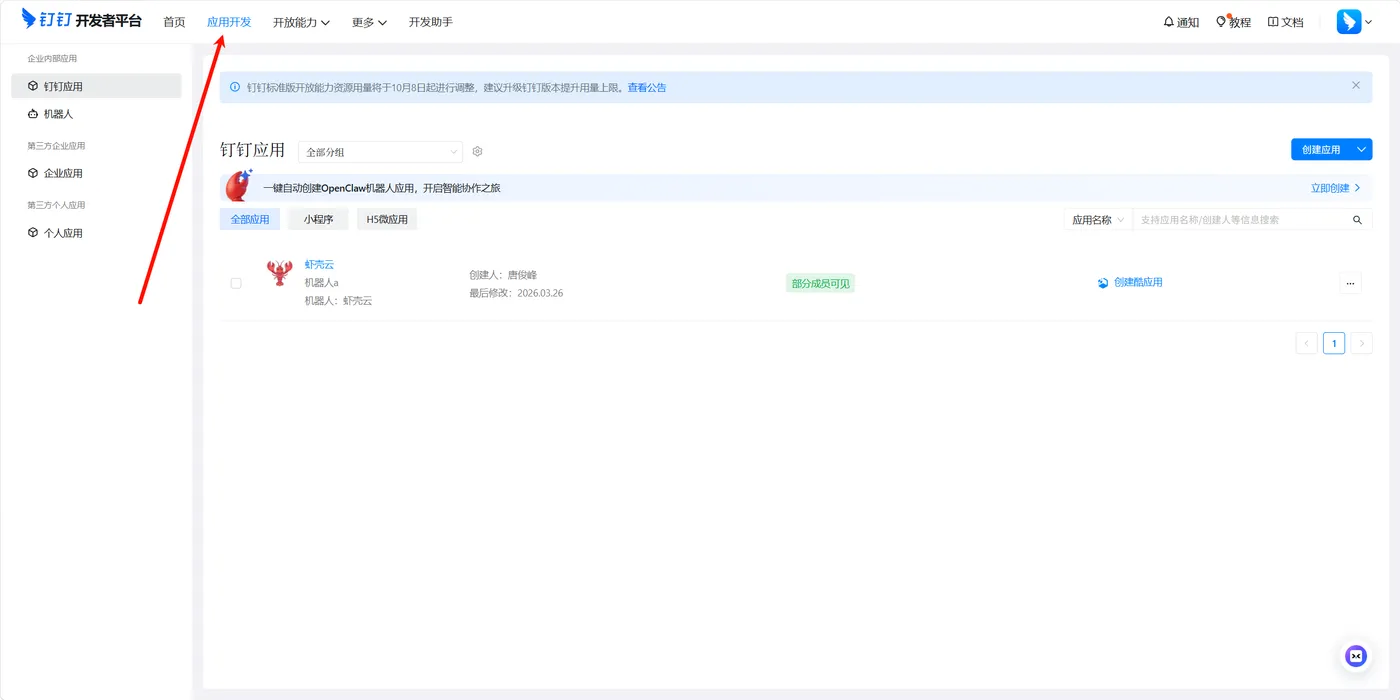Switch to the 全部应用 tab
The height and width of the screenshot is (700, 1400).
click(250, 219)
